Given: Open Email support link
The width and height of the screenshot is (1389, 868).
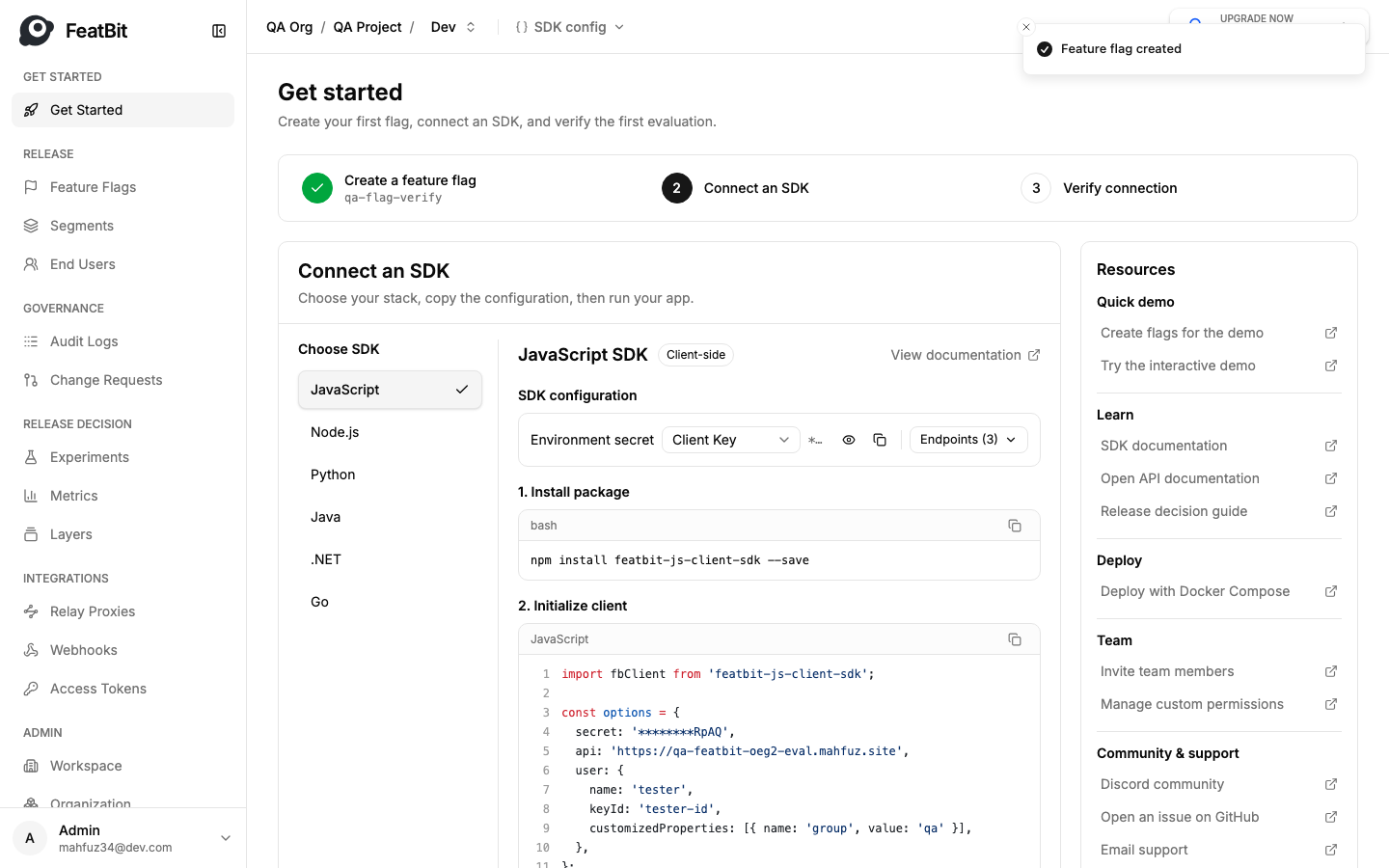Looking at the screenshot, I should point(1219,850).
